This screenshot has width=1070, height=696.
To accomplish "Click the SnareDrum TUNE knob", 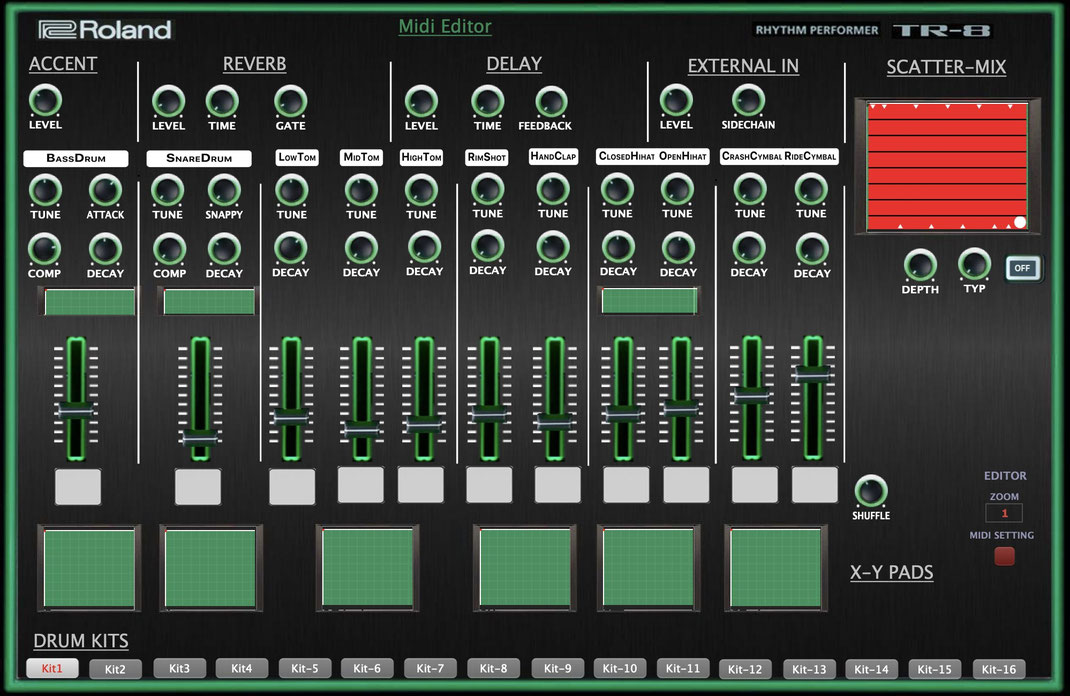I will coord(167,190).
